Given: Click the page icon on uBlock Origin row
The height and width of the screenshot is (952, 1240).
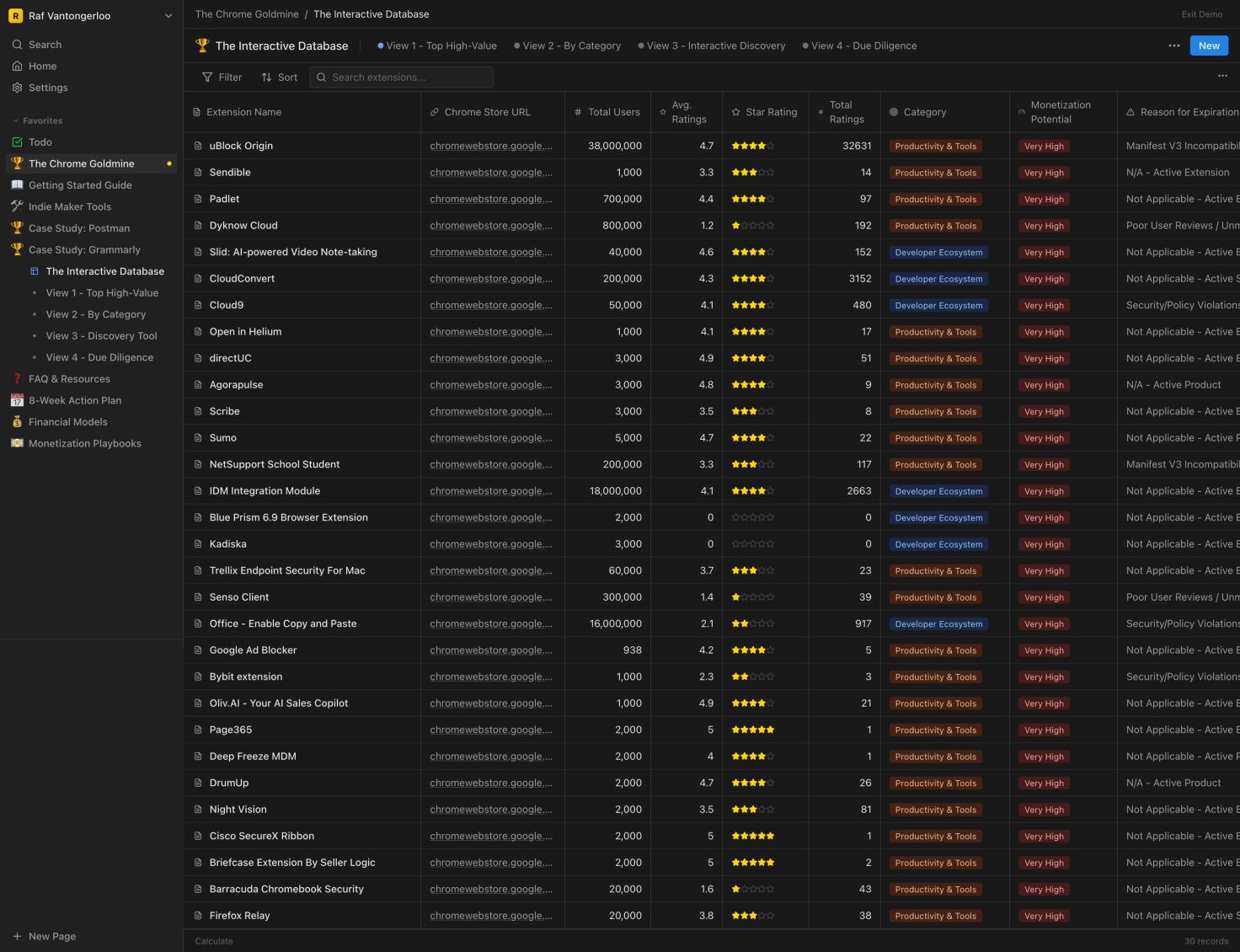Looking at the screenshot, I should pos(198,146).
